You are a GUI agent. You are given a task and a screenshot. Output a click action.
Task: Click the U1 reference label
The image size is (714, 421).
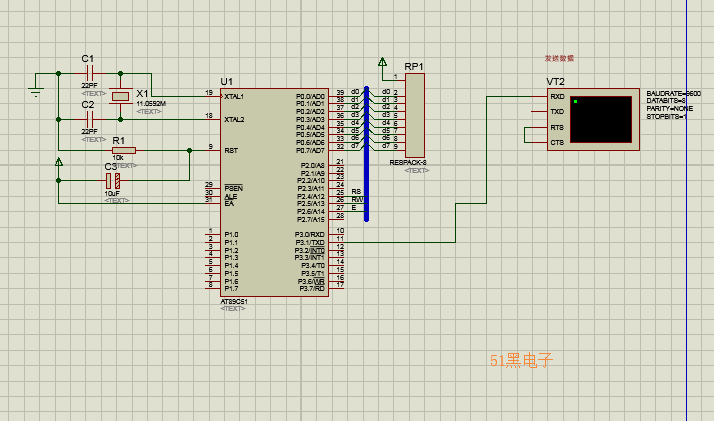tap(227, 81)
